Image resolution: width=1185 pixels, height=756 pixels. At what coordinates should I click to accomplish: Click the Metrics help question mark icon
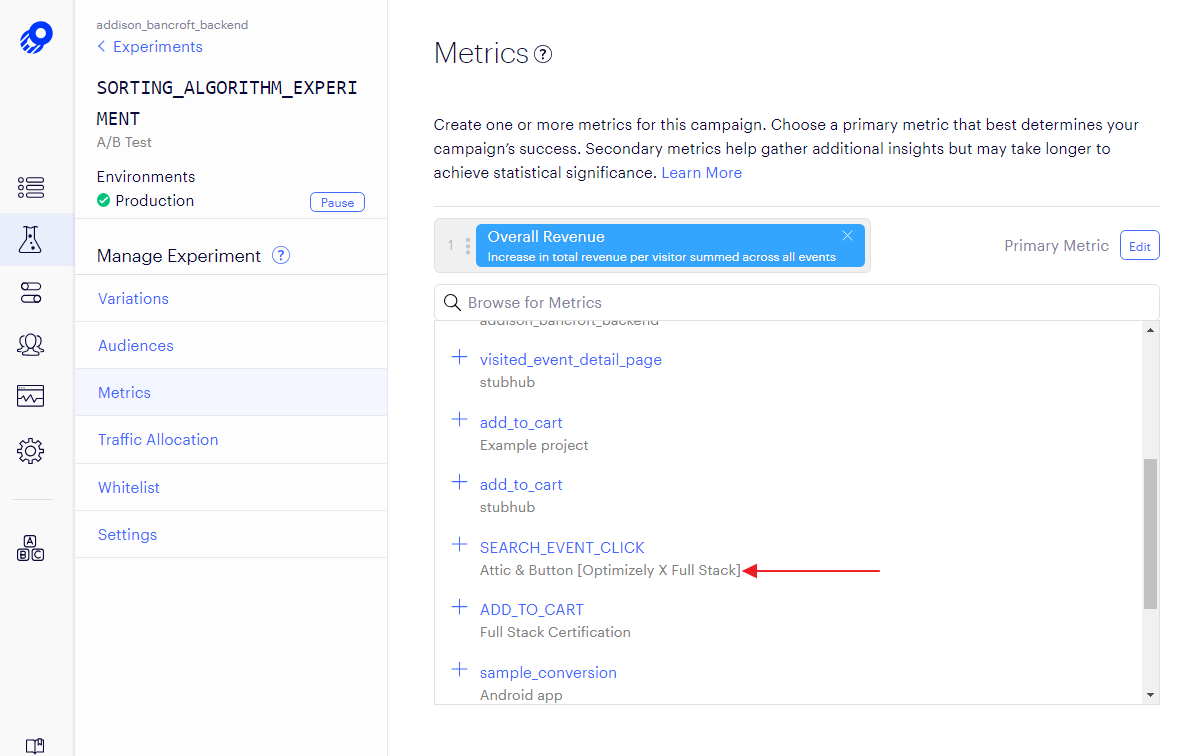click(x=543, y=54)
